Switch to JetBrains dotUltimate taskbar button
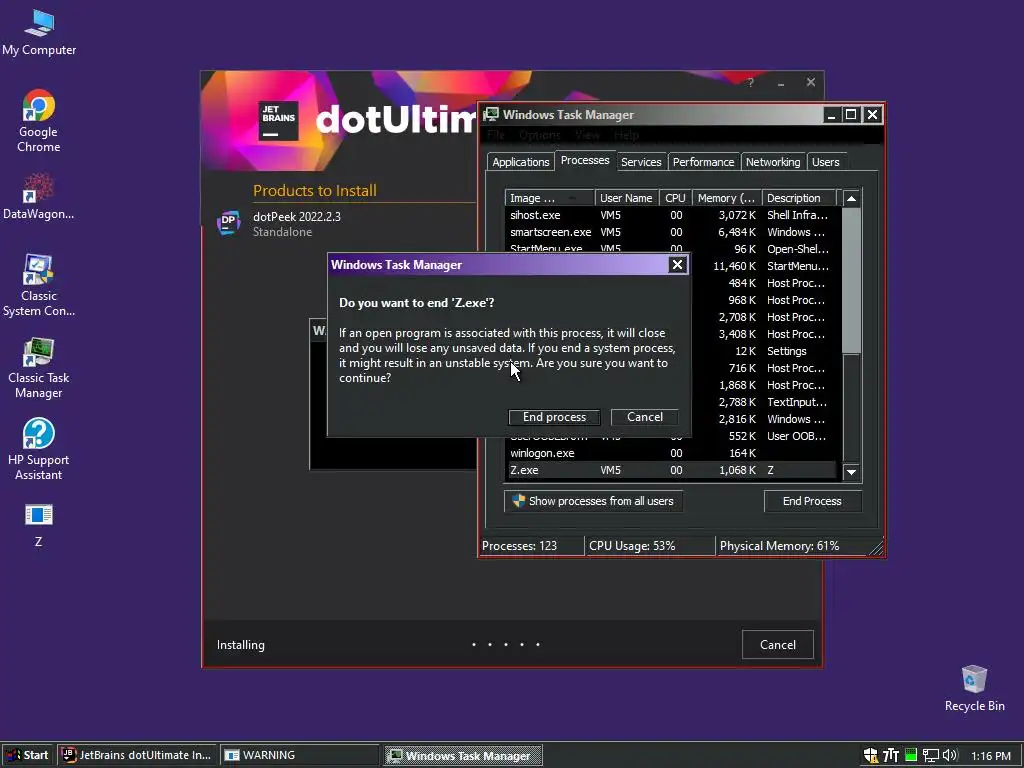This screenshot has width=1024, height=768. pos(137,756)
